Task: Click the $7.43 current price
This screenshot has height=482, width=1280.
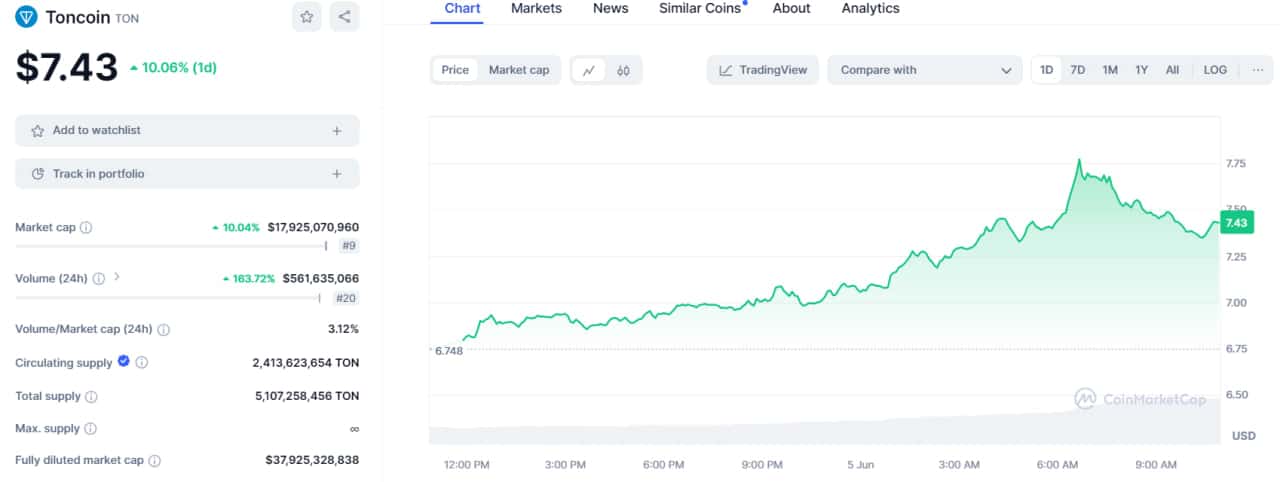Action: tap(66, 68)
